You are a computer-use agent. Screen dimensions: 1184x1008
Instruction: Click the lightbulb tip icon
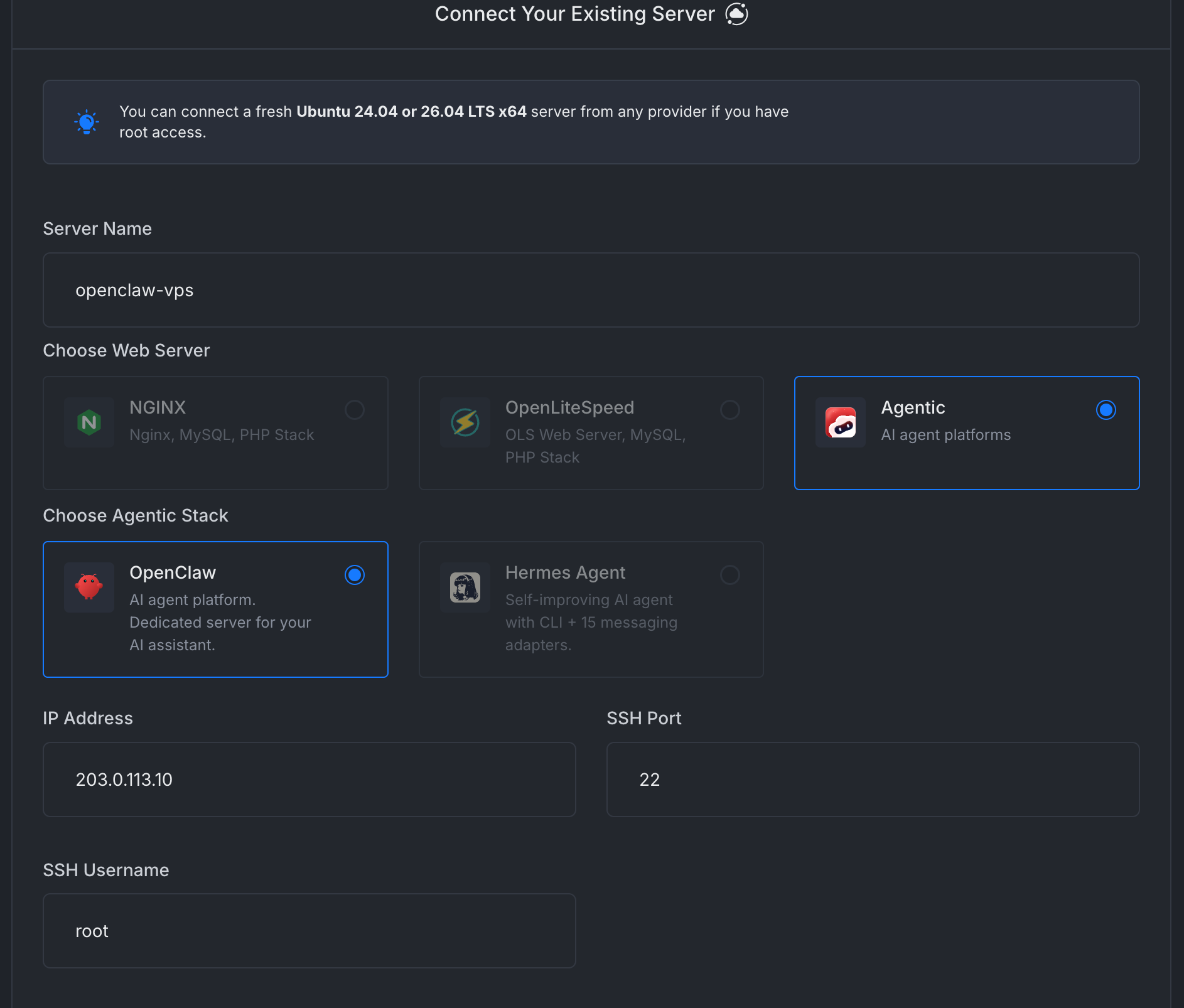87,122
